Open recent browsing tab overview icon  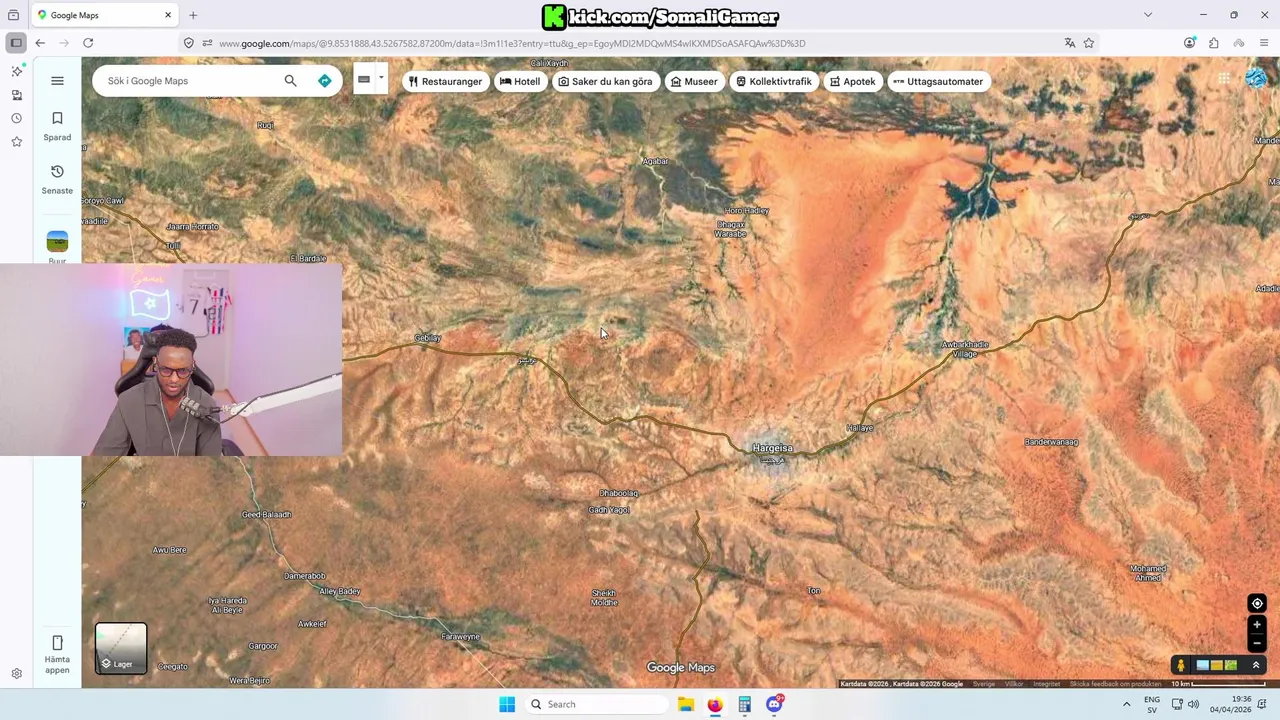pyautogui.click(x=13, y=15)
